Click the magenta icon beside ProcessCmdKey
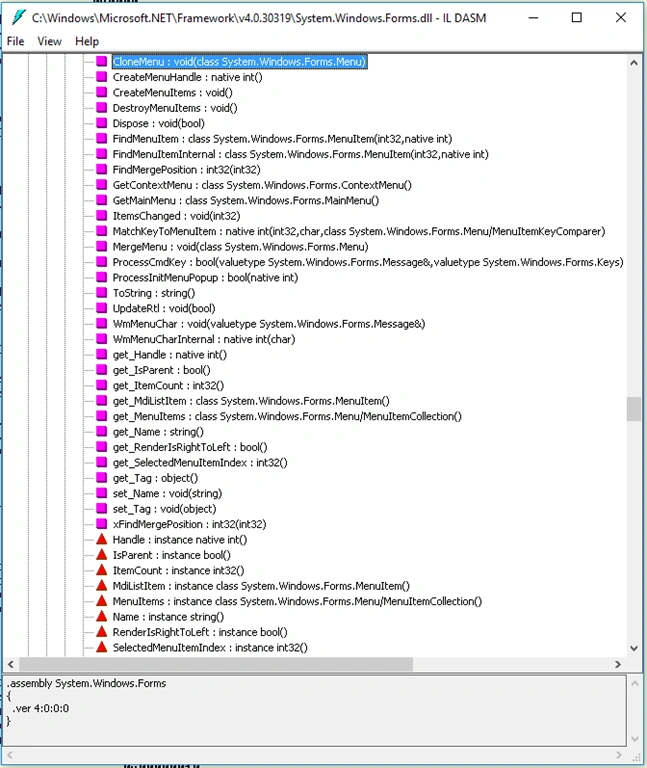This screenshot has height=768, width=647. [x=101, y=262]
